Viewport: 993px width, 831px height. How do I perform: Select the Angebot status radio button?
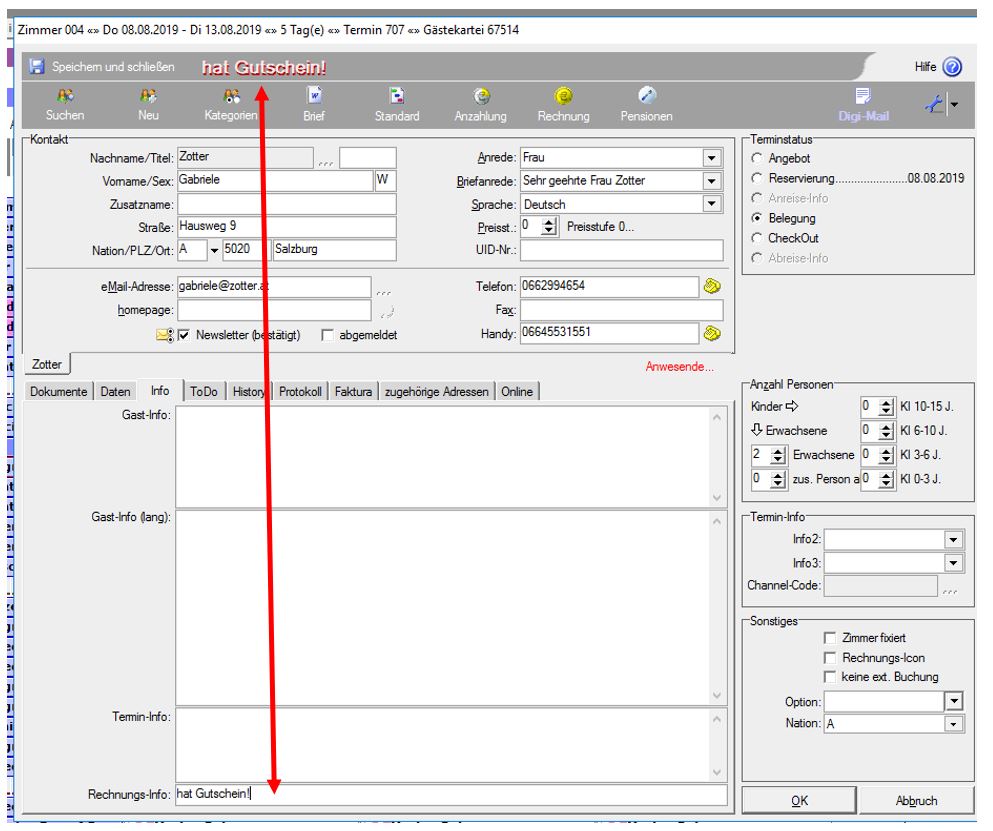757,158
